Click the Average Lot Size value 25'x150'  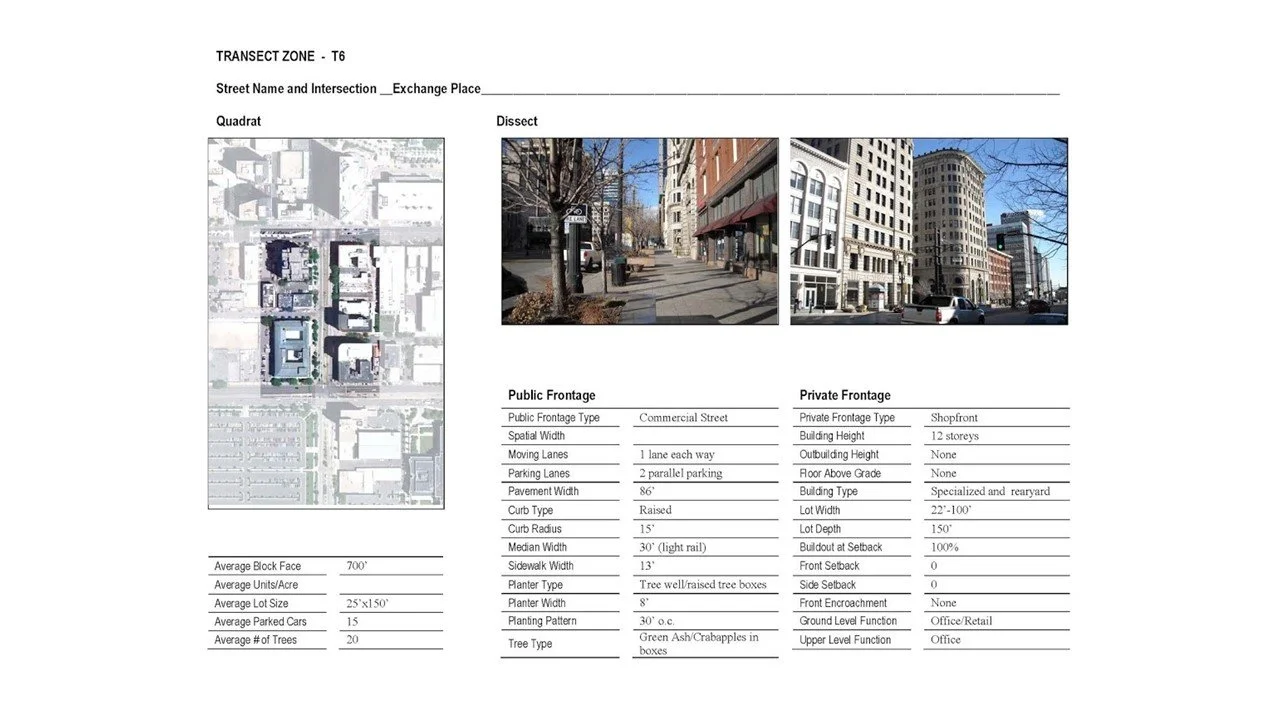click(x=367, y=603)
